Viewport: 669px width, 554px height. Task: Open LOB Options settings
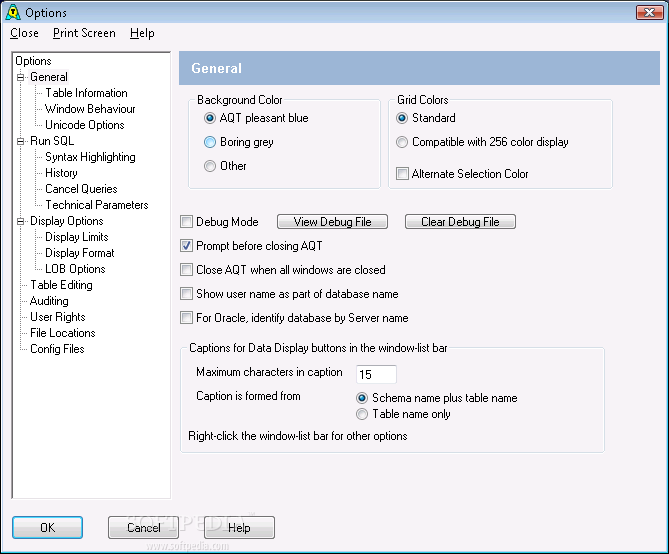click(x=75, y=269)
